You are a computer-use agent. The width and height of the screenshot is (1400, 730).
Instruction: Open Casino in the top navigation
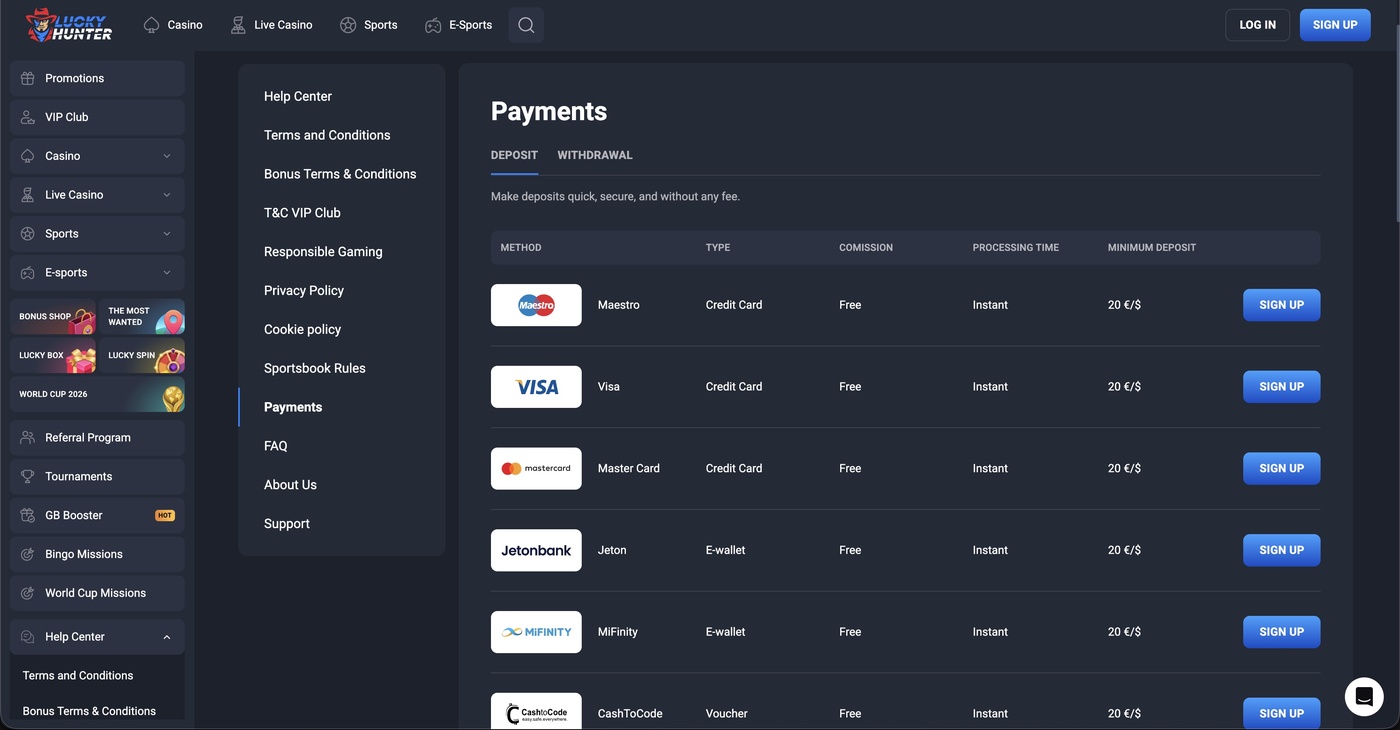click(x=173, y=25)
